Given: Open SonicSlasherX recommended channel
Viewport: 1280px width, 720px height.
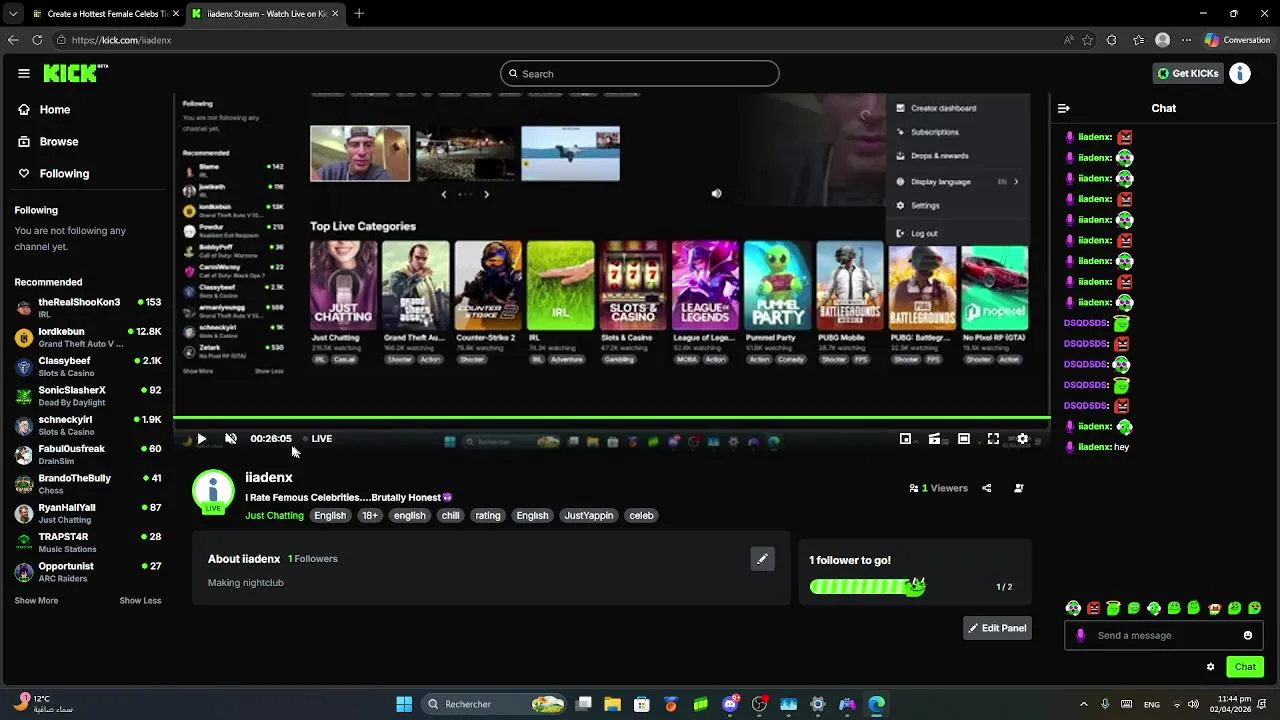Looking at the screenshot, I should 88,395.
